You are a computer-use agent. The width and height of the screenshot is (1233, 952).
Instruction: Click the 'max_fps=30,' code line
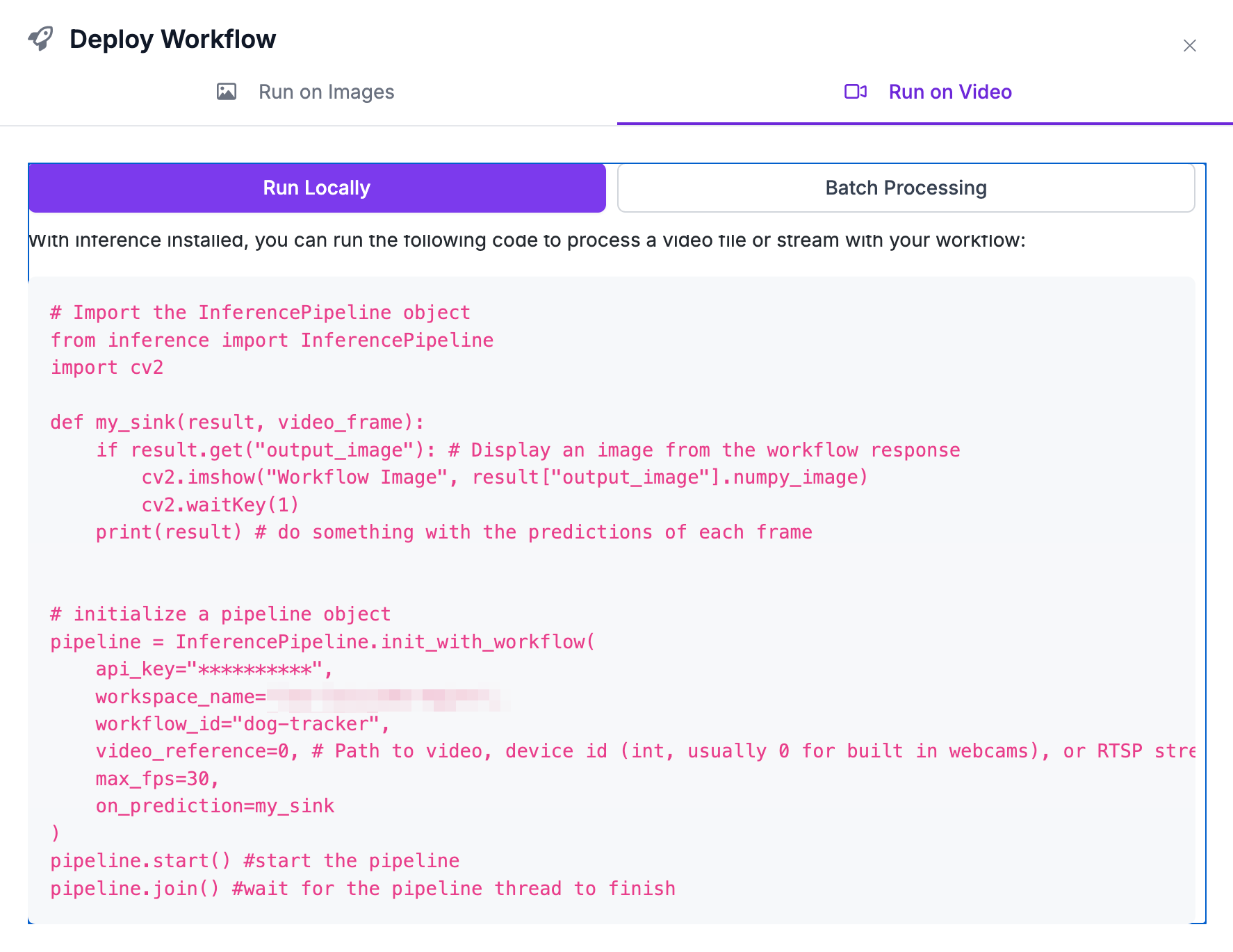pos(157,779)
